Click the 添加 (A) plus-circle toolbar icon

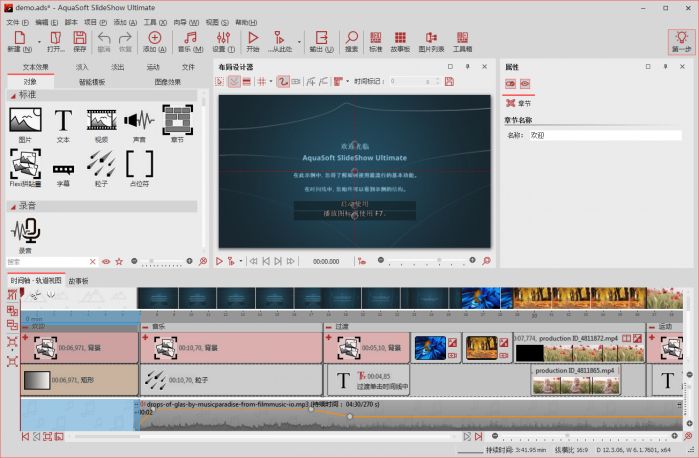154,41
